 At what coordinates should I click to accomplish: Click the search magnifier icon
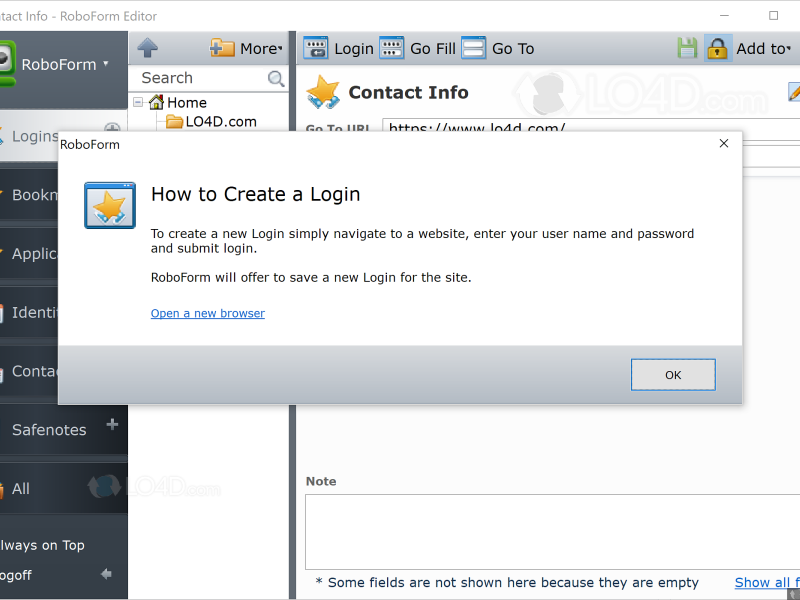pyautogui.click(x=276, y=78)
